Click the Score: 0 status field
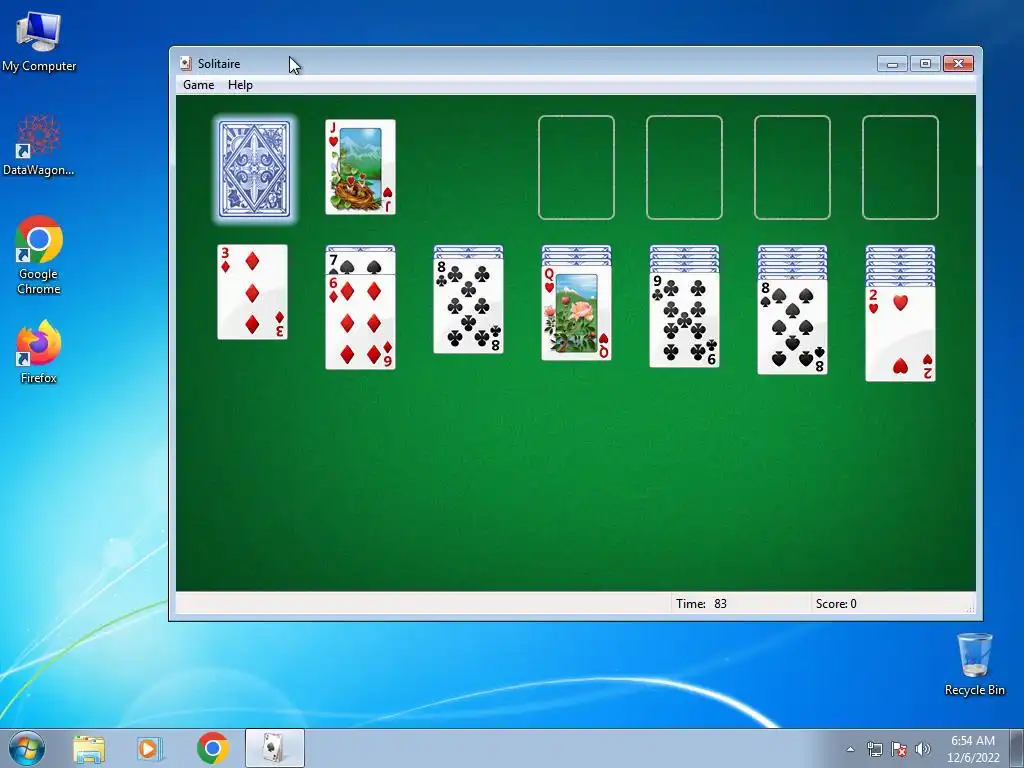This screenshot has height=768, width=1024. 891,603
